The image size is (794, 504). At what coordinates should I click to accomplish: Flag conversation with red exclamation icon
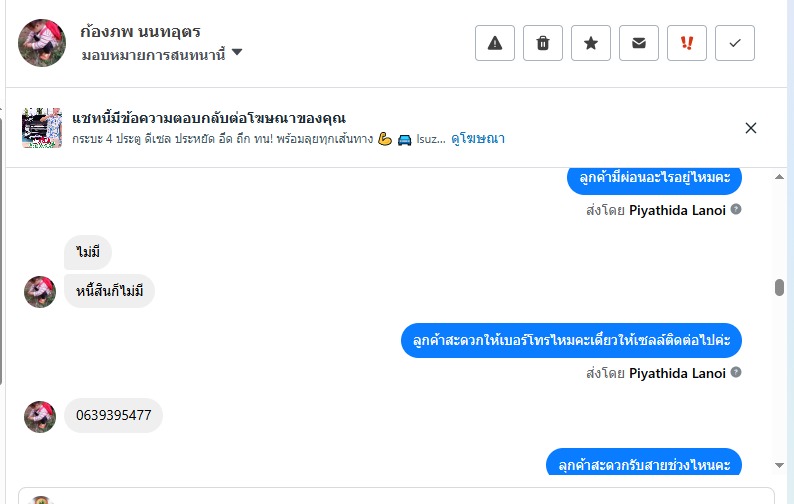click(687, 43)
